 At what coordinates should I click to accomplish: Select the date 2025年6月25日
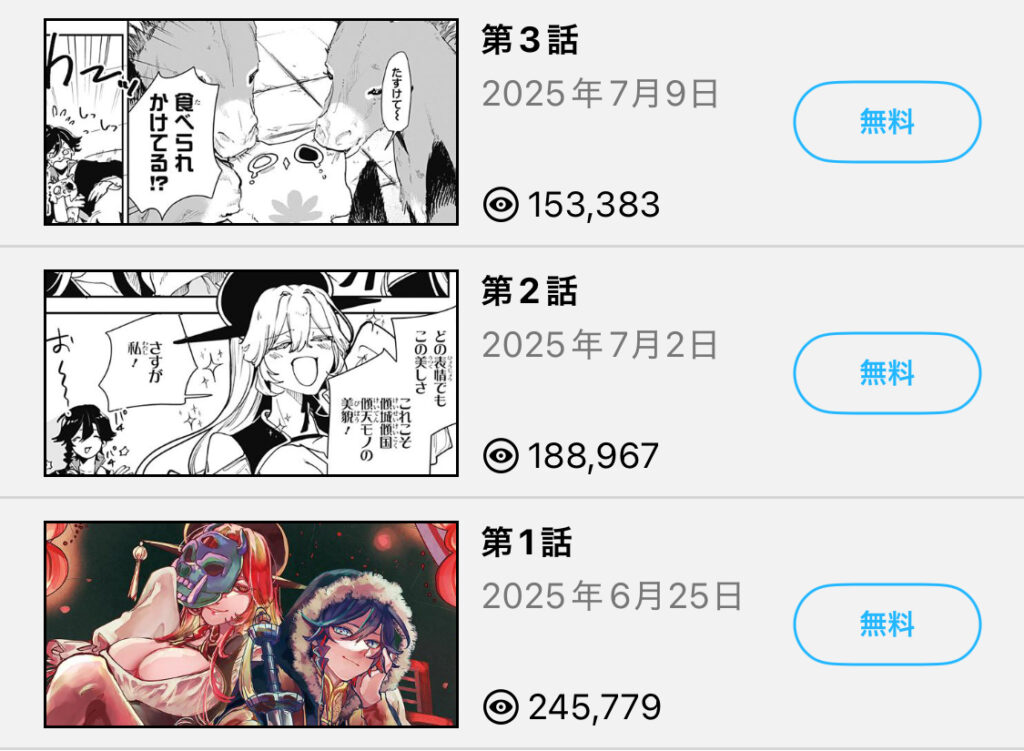pyautogui.click(x=612, y=596)
